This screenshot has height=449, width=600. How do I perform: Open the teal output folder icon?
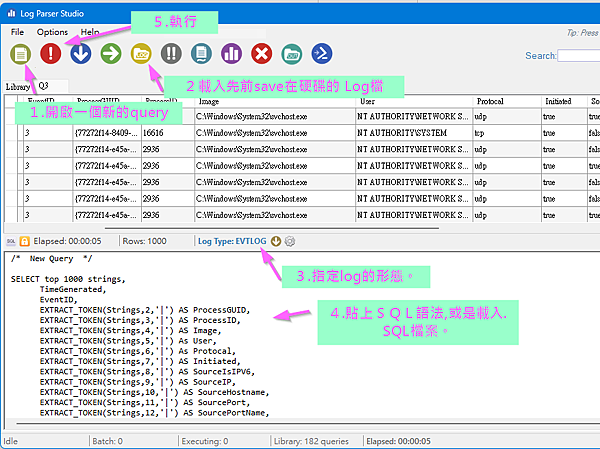click(x=292, y=54)
